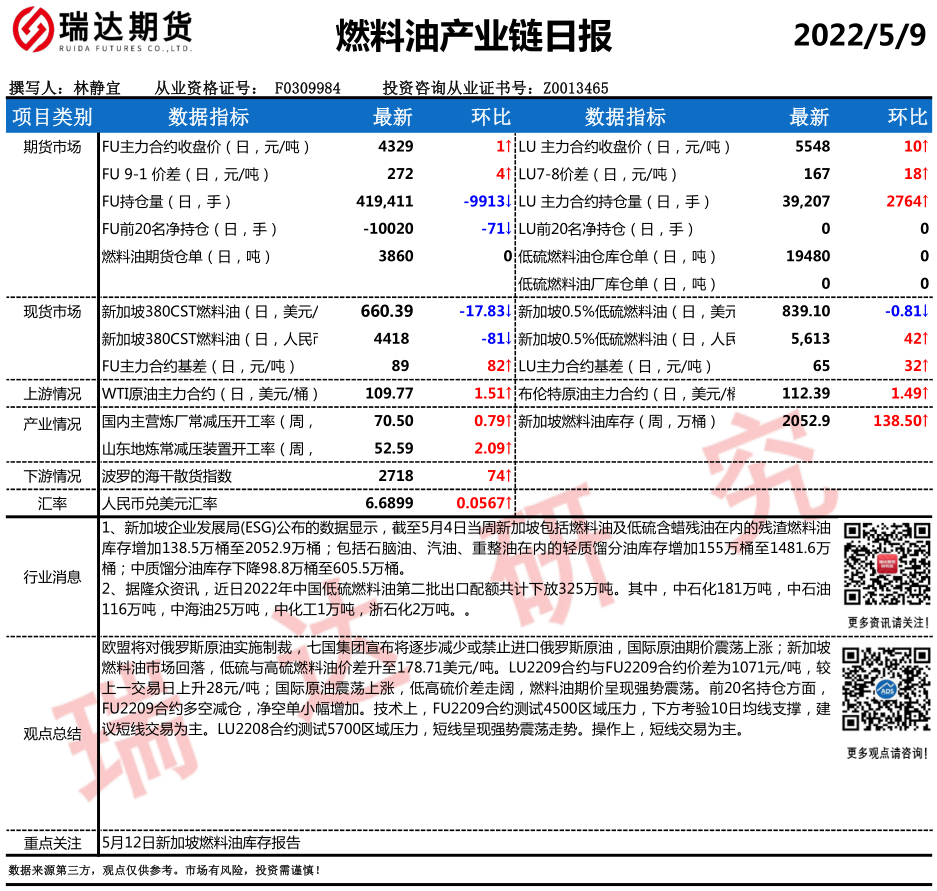This screenshot has width=937, height=891.
Task: Select the 观点总结 section label
Action: coord(52,733)
